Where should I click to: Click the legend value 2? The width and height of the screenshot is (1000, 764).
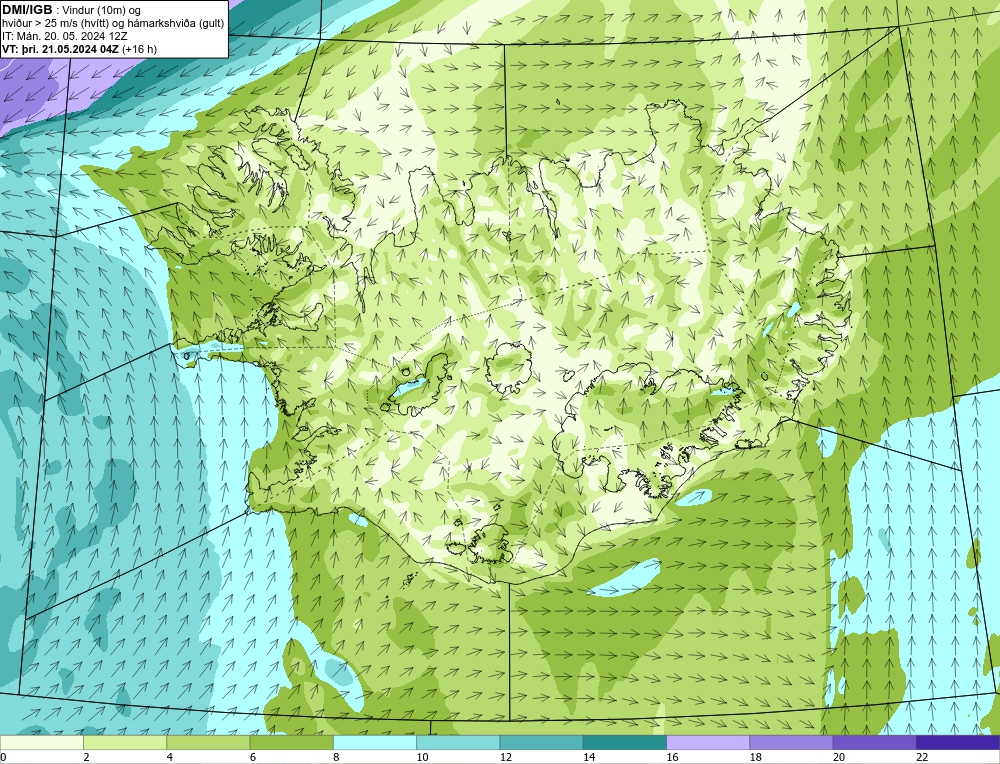click(86, 757)
